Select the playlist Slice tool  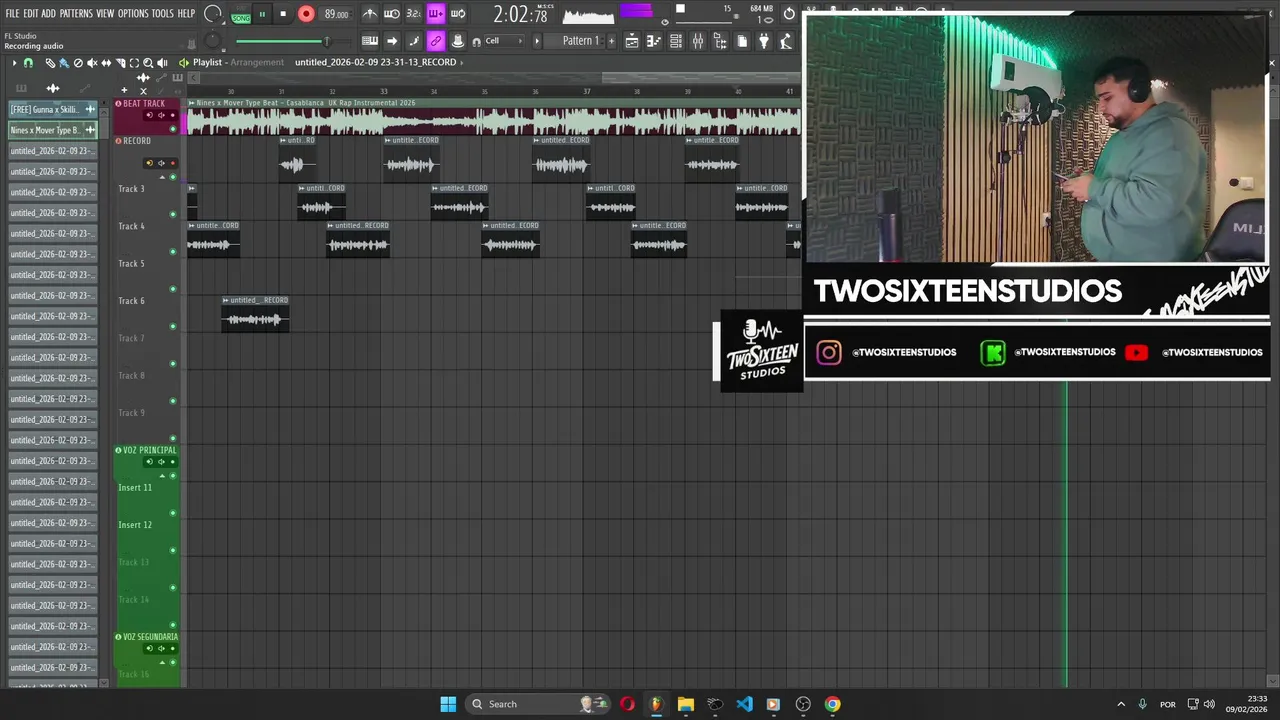(120, 63)
